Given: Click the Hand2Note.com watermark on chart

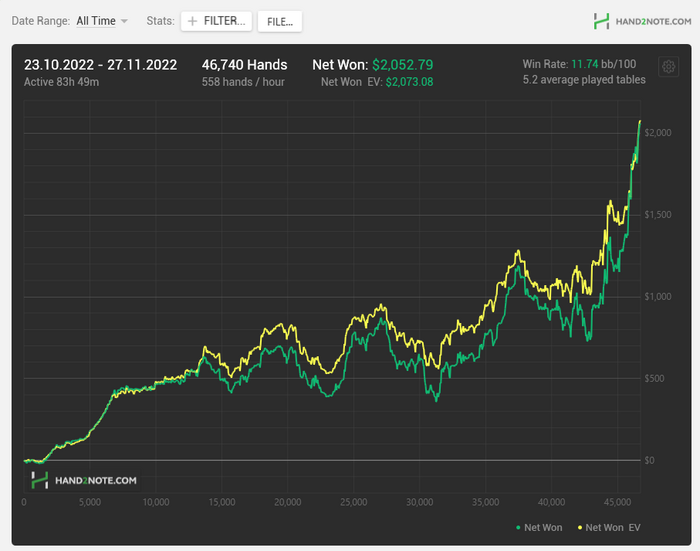Looking at the screenshot, I should pos(84,480).
